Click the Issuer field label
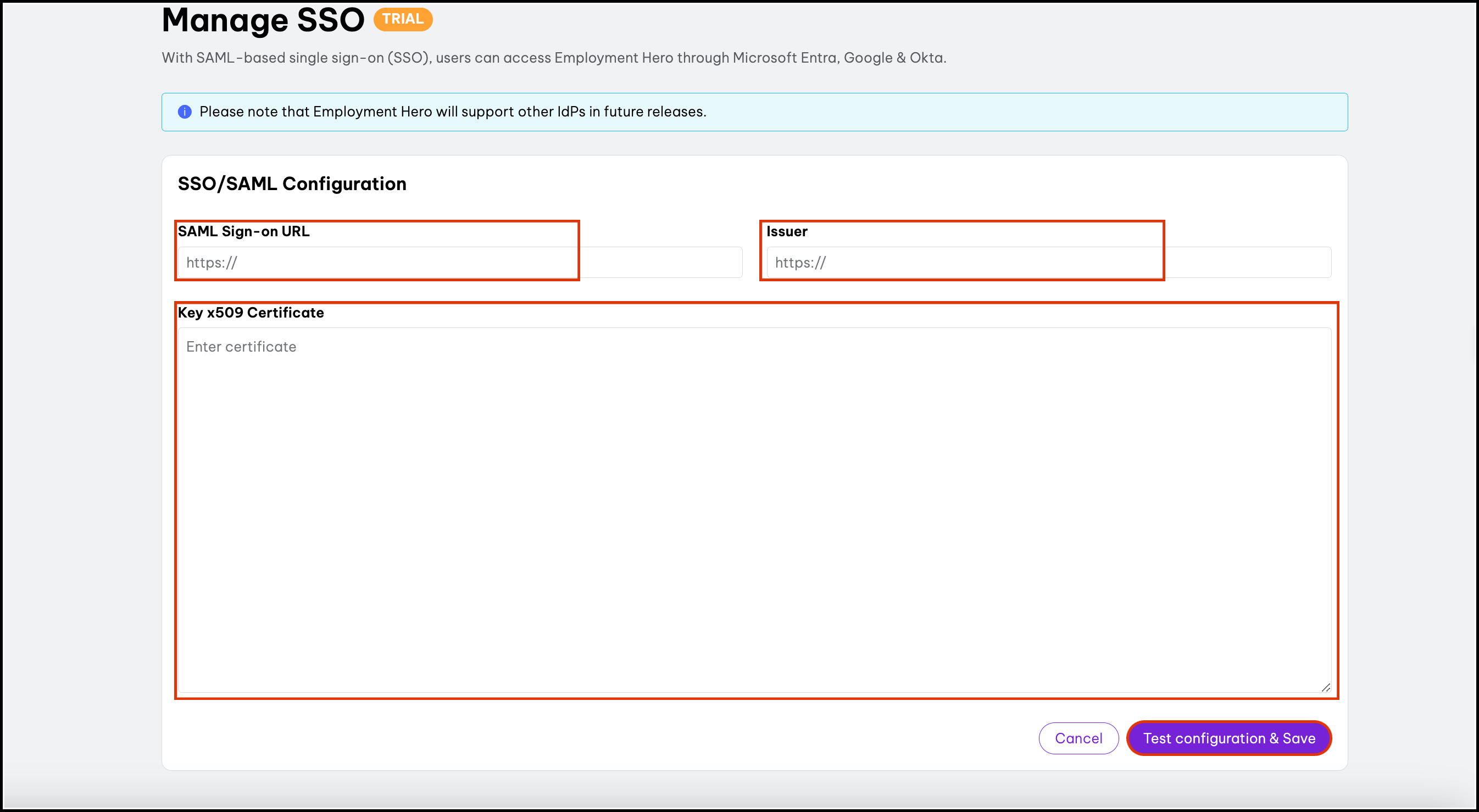Image resolution: width=1479 pixels, height=812 pixels. tap(787, 231)
